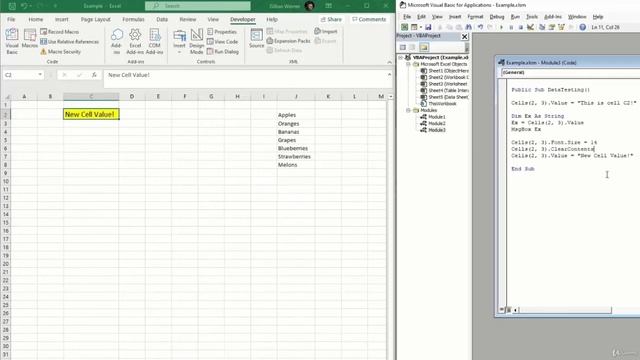Open the Visual Basic editor button
640x360 pixels.
(x=12, y=41)
